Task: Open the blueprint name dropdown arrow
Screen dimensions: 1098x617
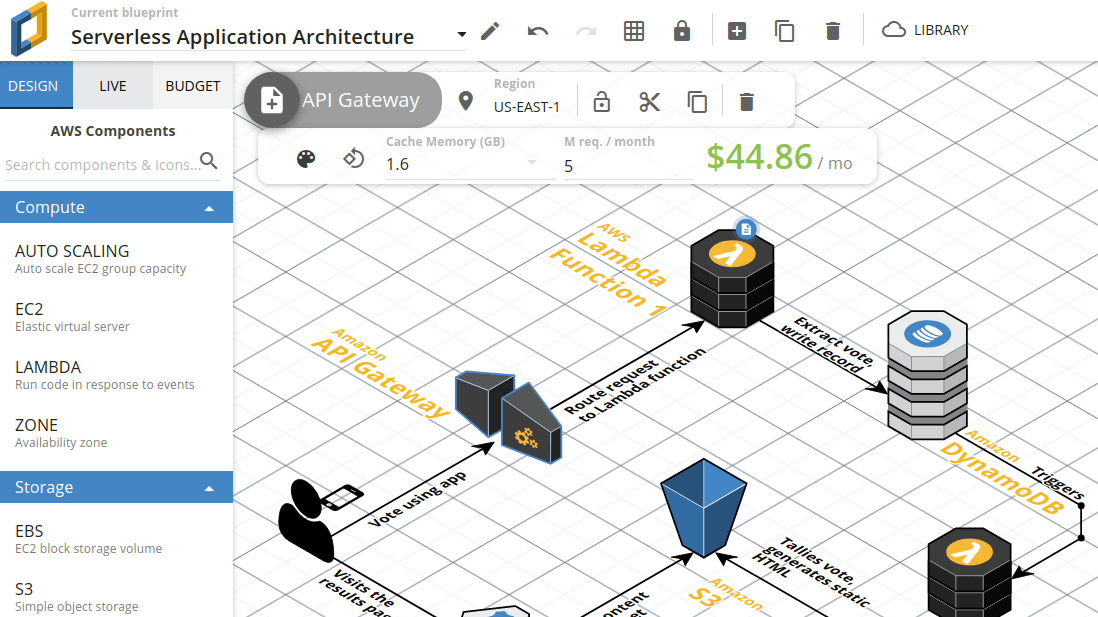Action: click(461, 34)
